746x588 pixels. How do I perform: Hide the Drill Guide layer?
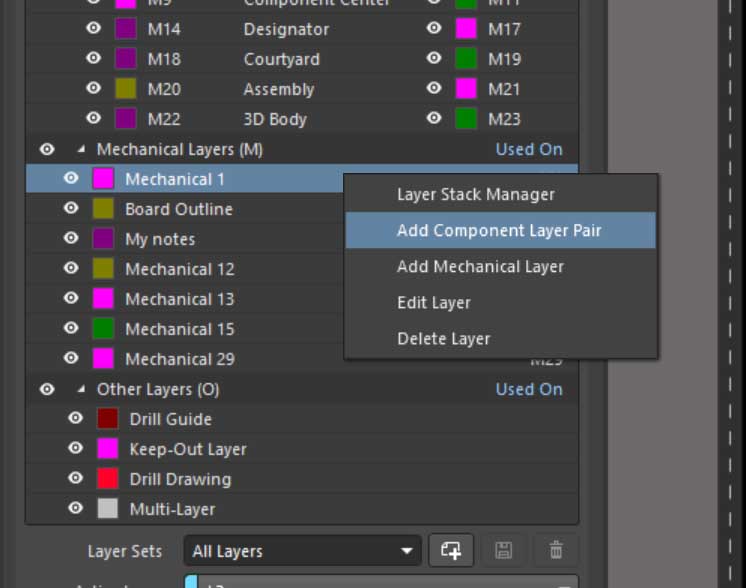pos(75,419)
